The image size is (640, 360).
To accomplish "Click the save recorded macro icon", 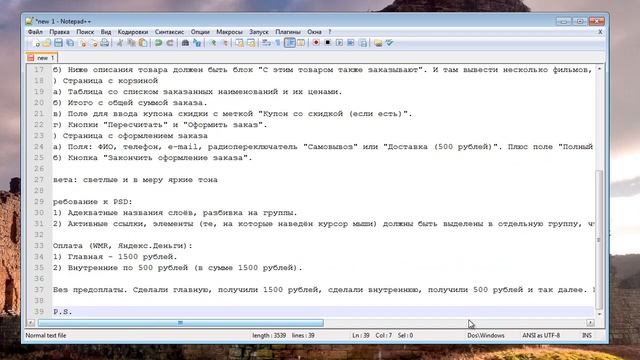I will pyautogui.click(x=362, y=43).
